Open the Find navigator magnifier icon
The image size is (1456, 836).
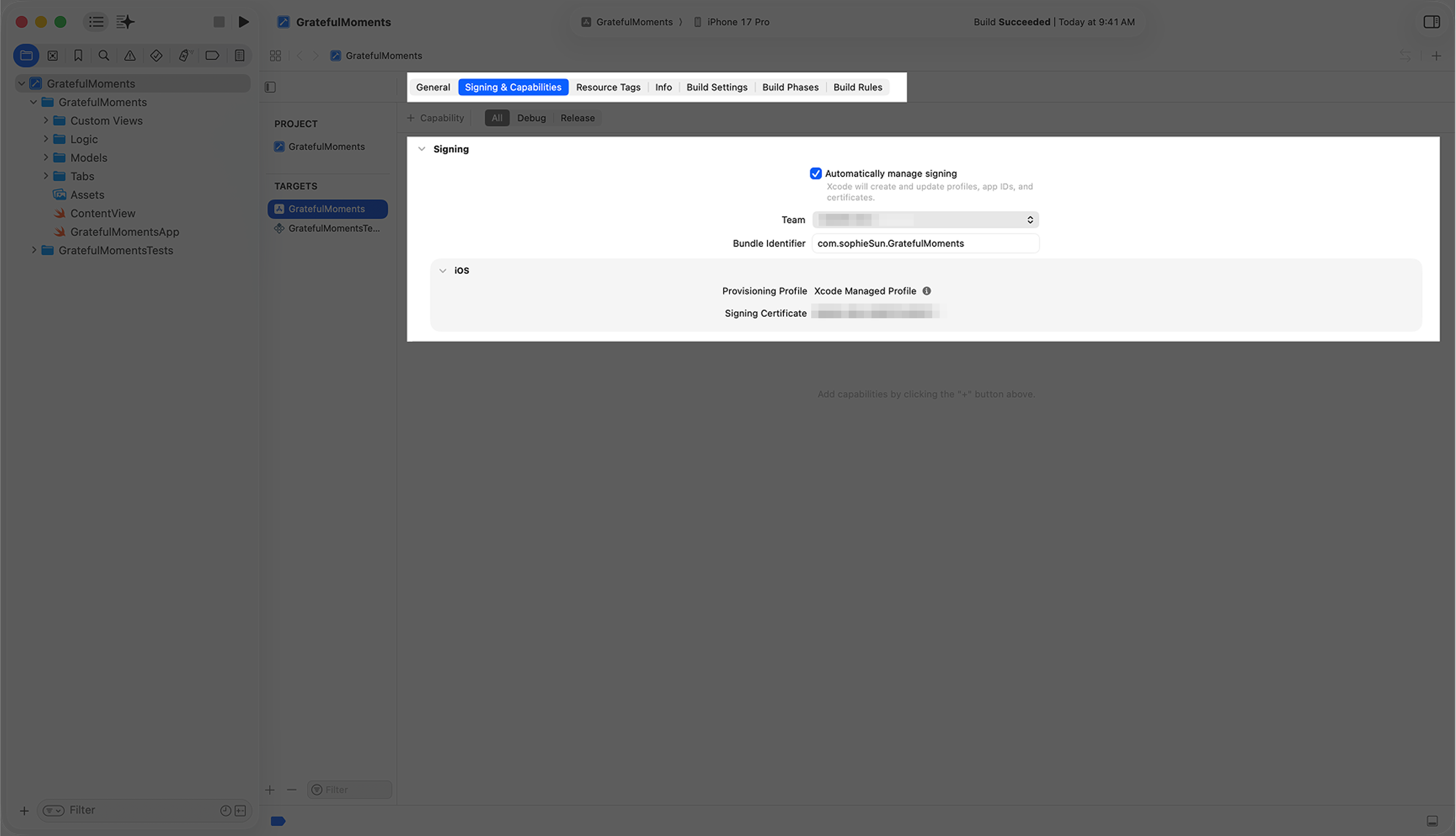coord(104,56)
